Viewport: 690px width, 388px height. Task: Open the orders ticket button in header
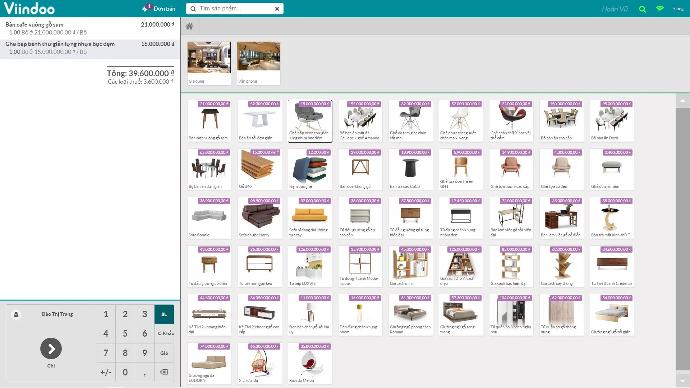159,8
